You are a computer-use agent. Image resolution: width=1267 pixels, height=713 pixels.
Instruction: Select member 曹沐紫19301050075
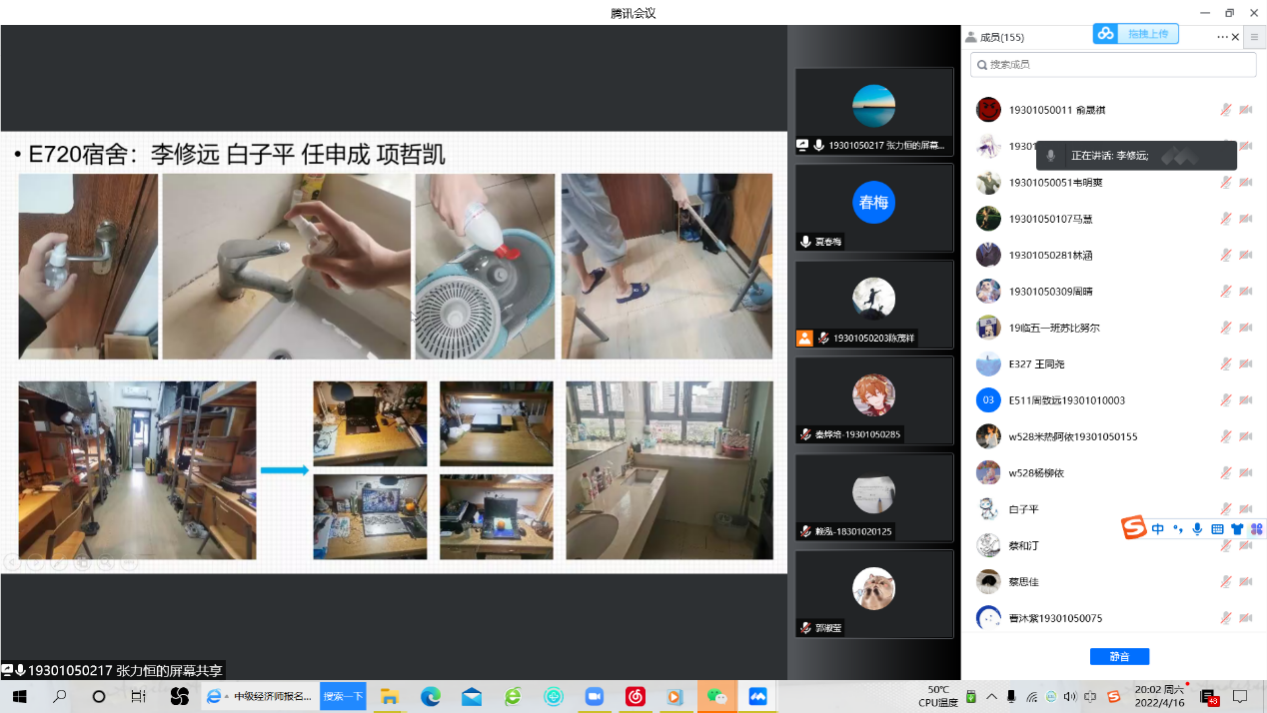click(x=1113, y=618)
